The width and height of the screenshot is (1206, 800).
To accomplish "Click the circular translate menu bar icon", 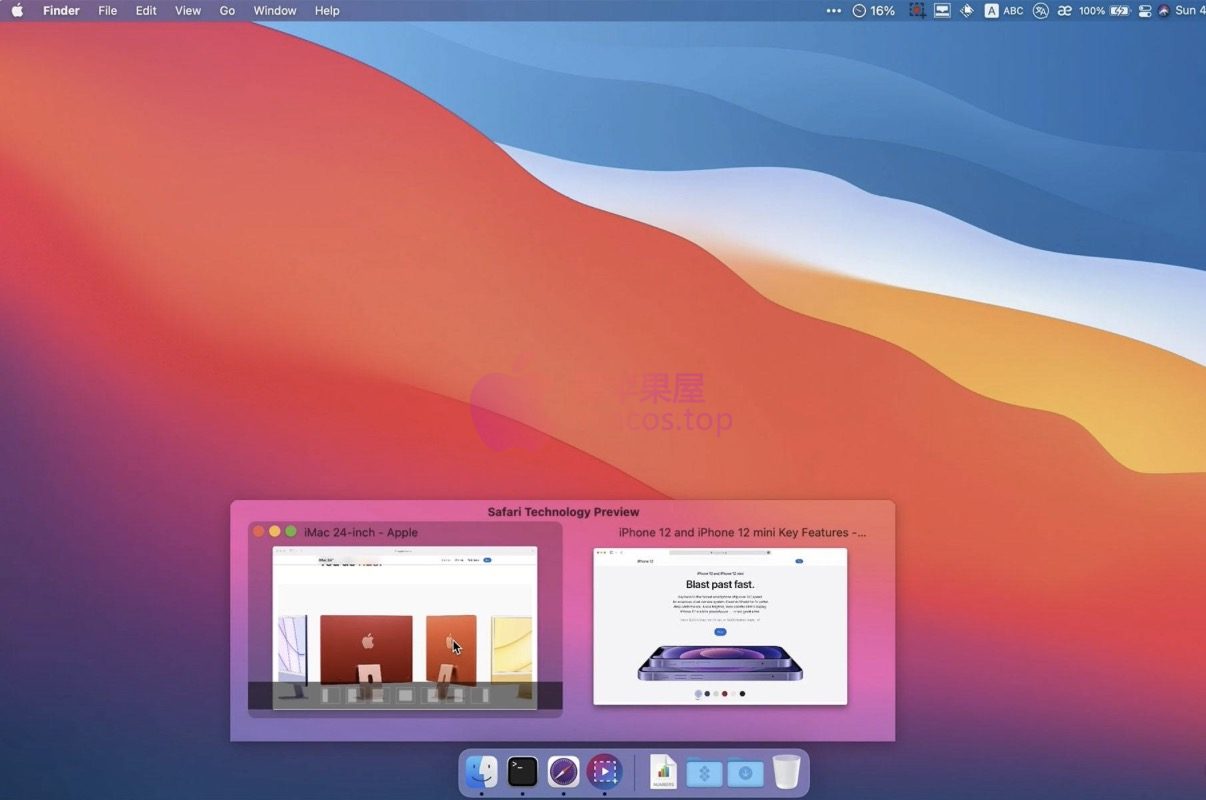I will pyautogui.click(x=1040, y=10).
